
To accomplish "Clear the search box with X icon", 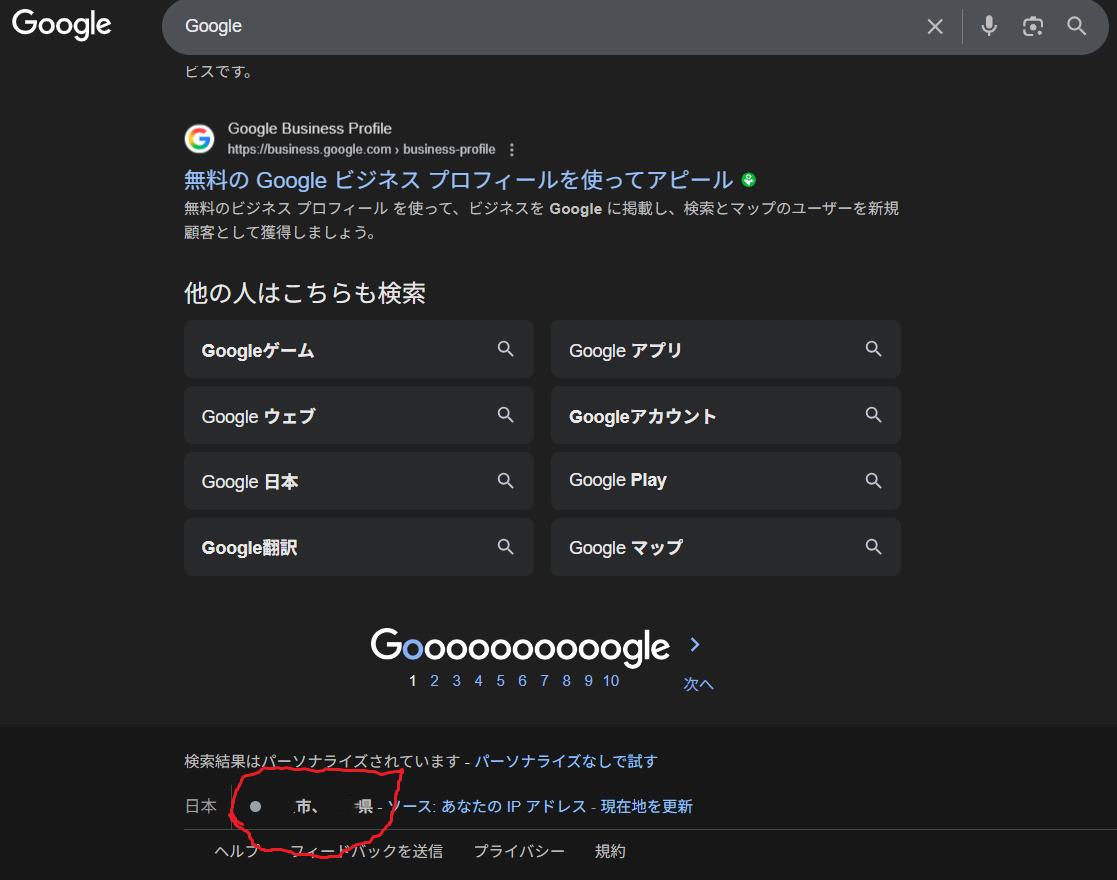I will [x=935, y=27].
